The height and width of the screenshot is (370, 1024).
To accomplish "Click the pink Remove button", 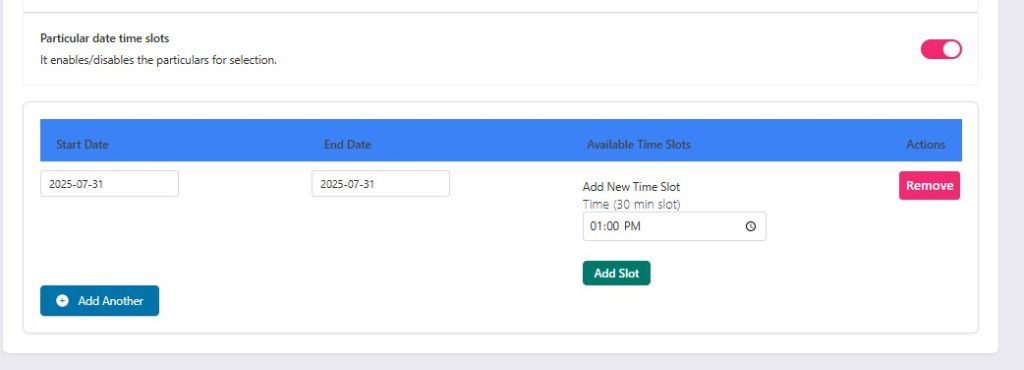I will (929, 185).
